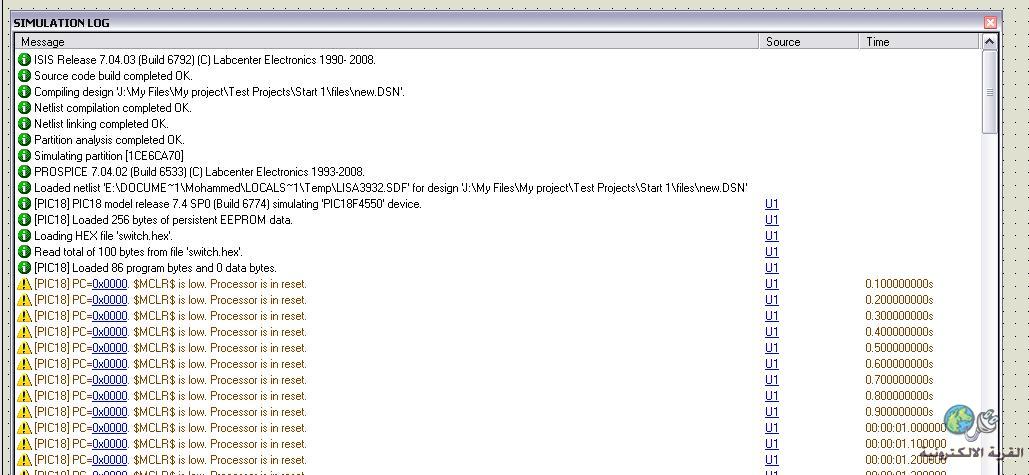1029x475 pixels.
Task: Click the Time column header
Action: (x=919, y=42)
